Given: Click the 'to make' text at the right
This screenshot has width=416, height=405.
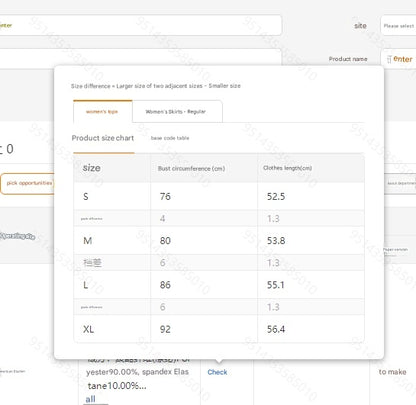Looking at the screenshot, I should click(392, 372).
